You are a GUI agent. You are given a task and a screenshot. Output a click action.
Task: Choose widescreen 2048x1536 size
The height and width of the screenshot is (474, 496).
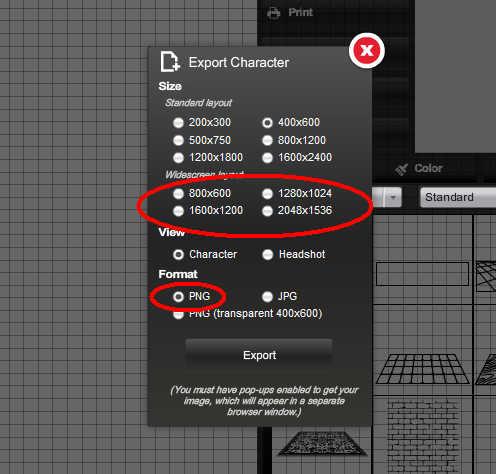click(x=267, y=211)
